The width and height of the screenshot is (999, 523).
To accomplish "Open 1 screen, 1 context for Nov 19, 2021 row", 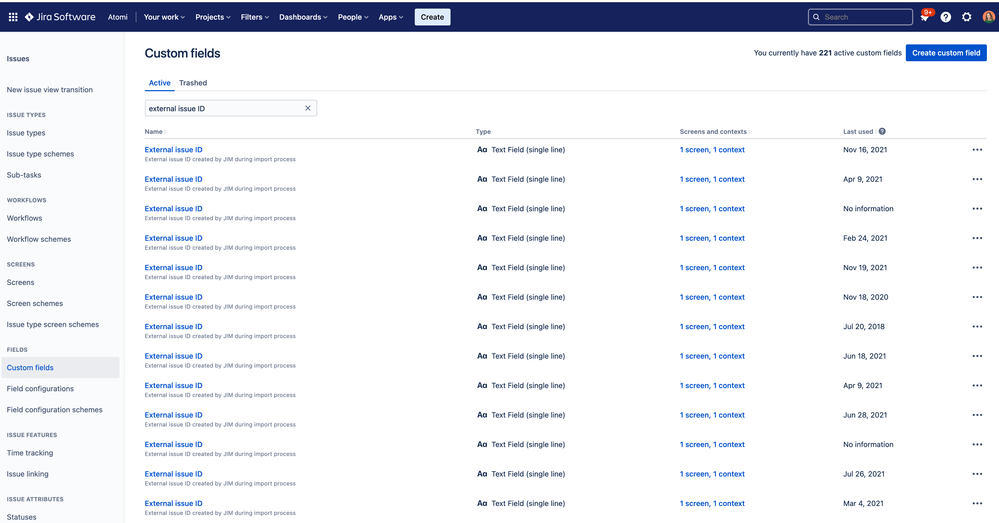I will click(x=712, y=268).
